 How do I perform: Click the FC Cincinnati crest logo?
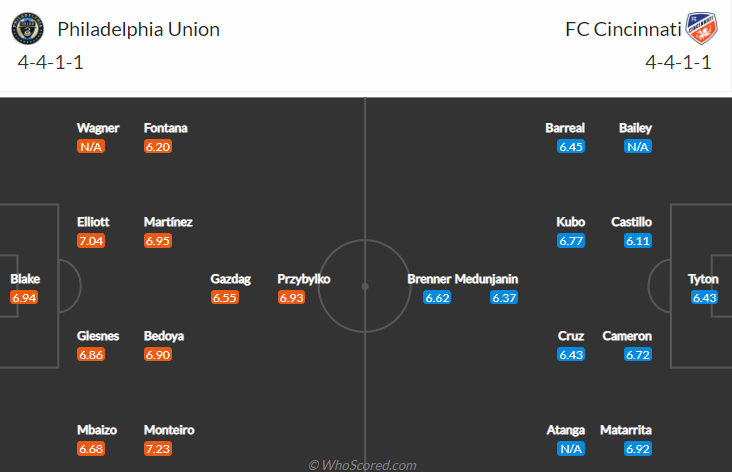point(702,28)
